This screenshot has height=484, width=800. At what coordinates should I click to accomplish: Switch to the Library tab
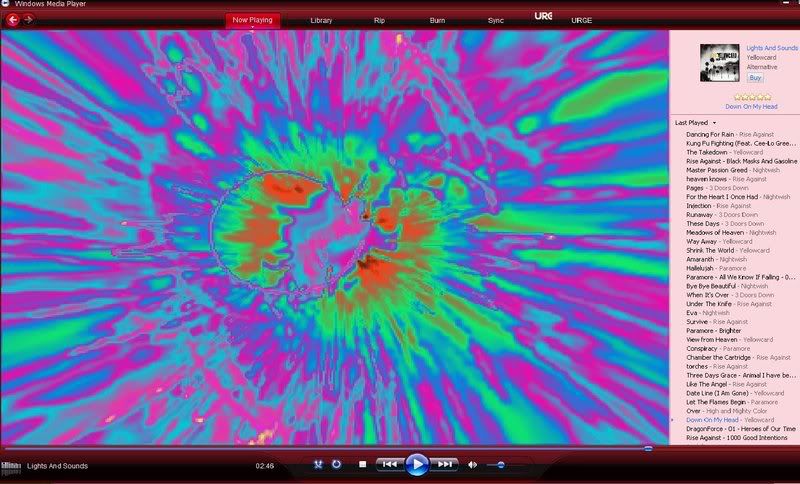(x=321, y=20)
